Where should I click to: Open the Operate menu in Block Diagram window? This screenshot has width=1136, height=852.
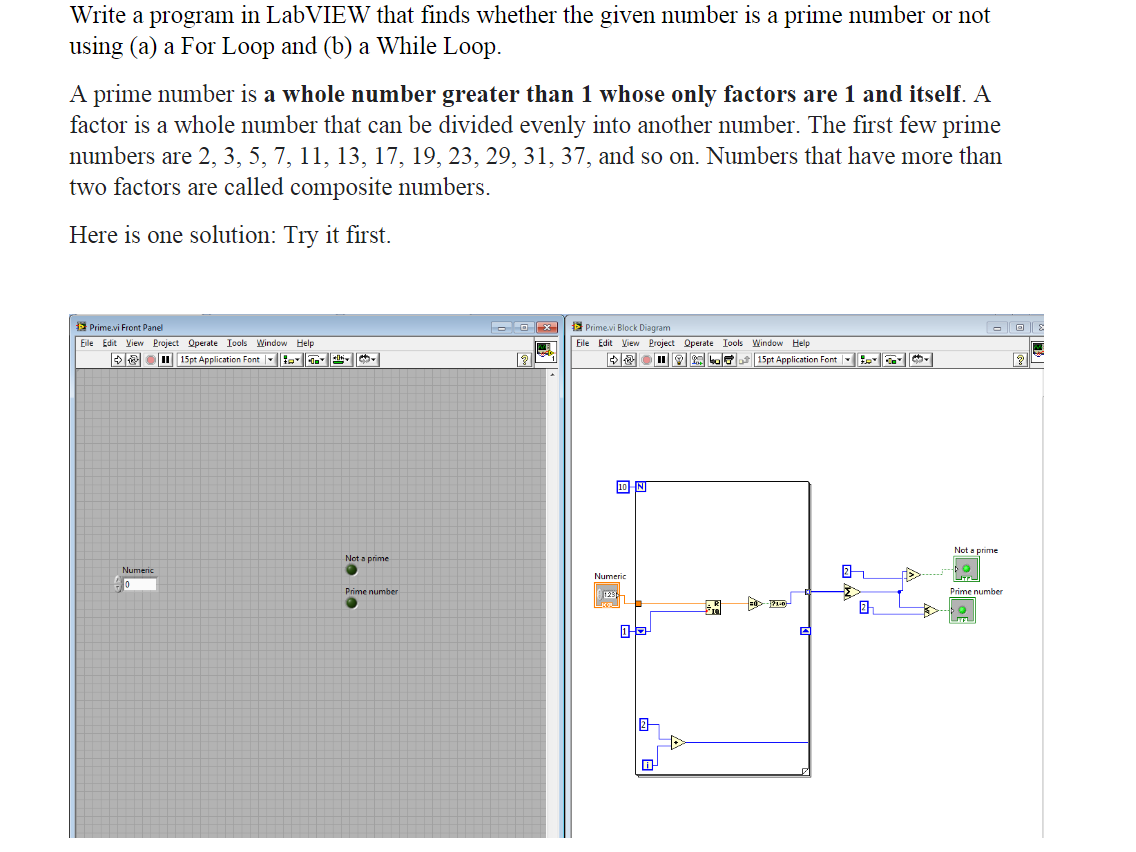click(x=700, y=343)
